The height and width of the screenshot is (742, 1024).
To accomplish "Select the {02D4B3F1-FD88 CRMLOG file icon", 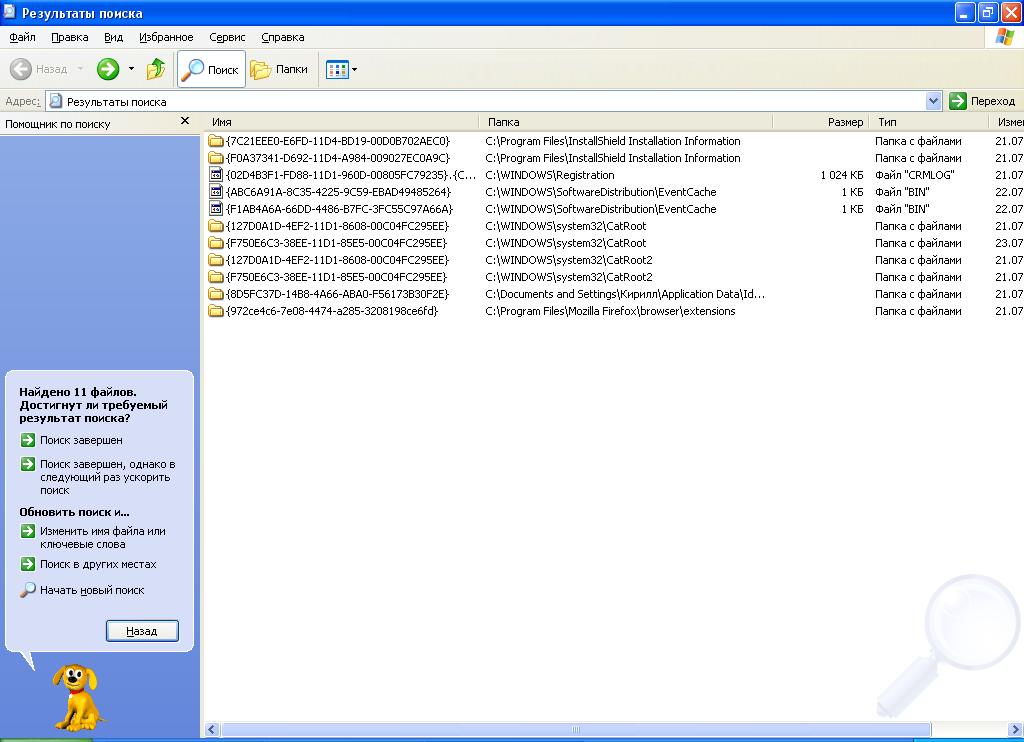I will [x=215, y=175].
